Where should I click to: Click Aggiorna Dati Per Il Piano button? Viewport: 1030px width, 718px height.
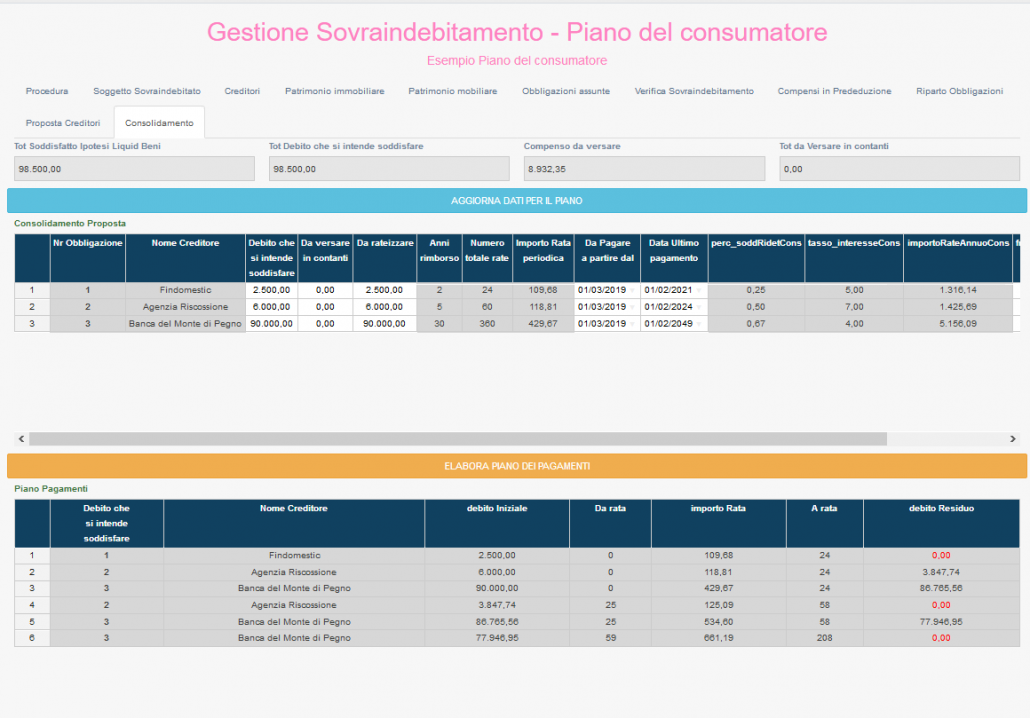click(x=517, y=200)
